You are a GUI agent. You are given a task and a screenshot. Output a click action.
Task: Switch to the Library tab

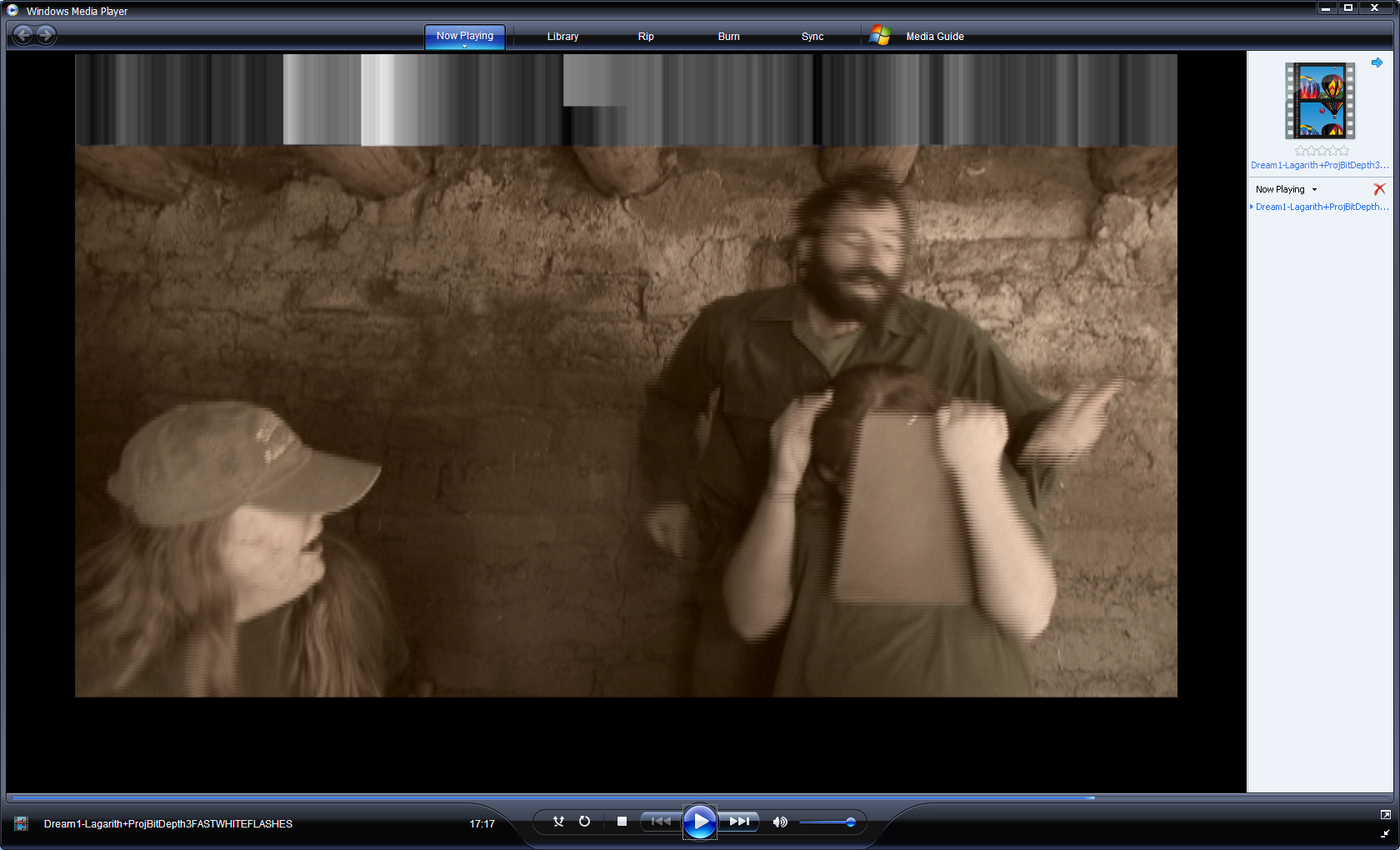562,37
